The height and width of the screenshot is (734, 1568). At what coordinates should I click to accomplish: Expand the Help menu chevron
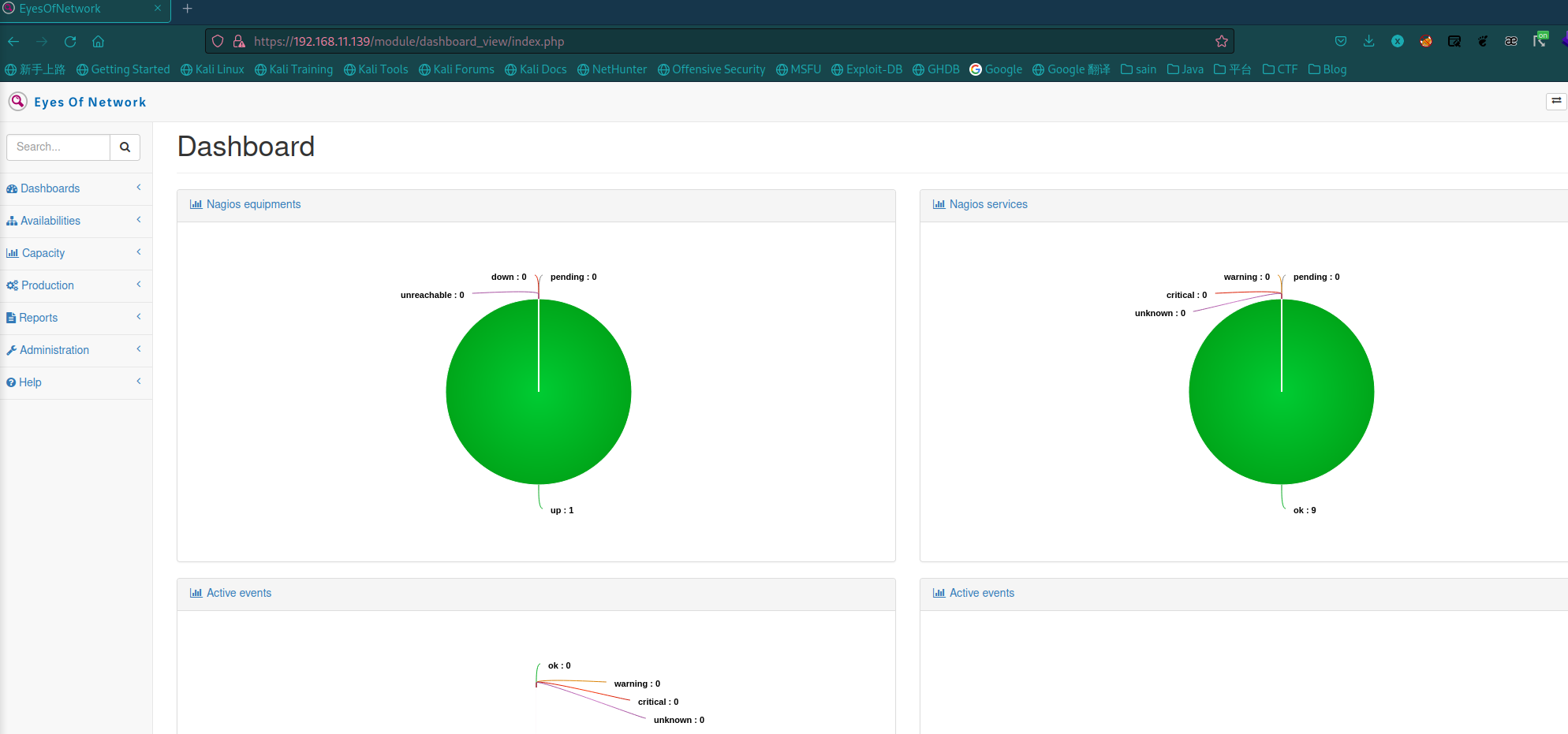coord(139,382)
